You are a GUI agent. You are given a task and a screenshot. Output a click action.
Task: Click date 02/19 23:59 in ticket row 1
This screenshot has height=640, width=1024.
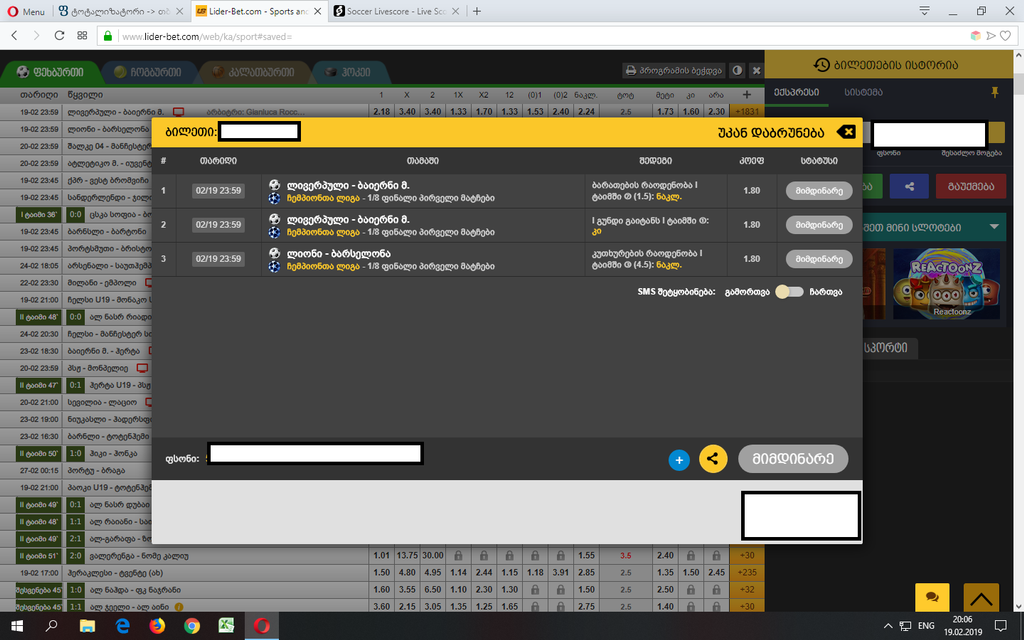pyautogui.click(x=218, y=191)
